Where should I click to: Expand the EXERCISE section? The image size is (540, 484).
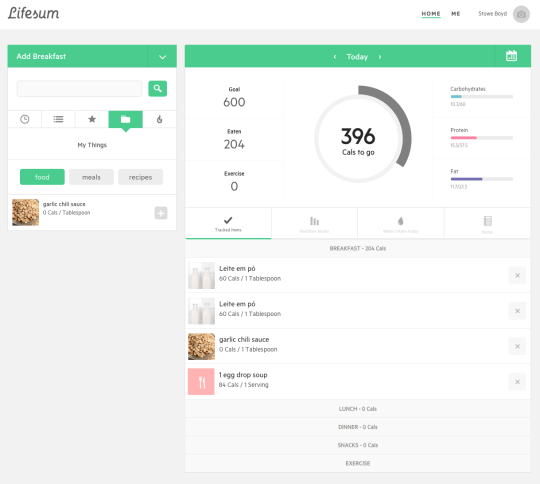point(357,463)
